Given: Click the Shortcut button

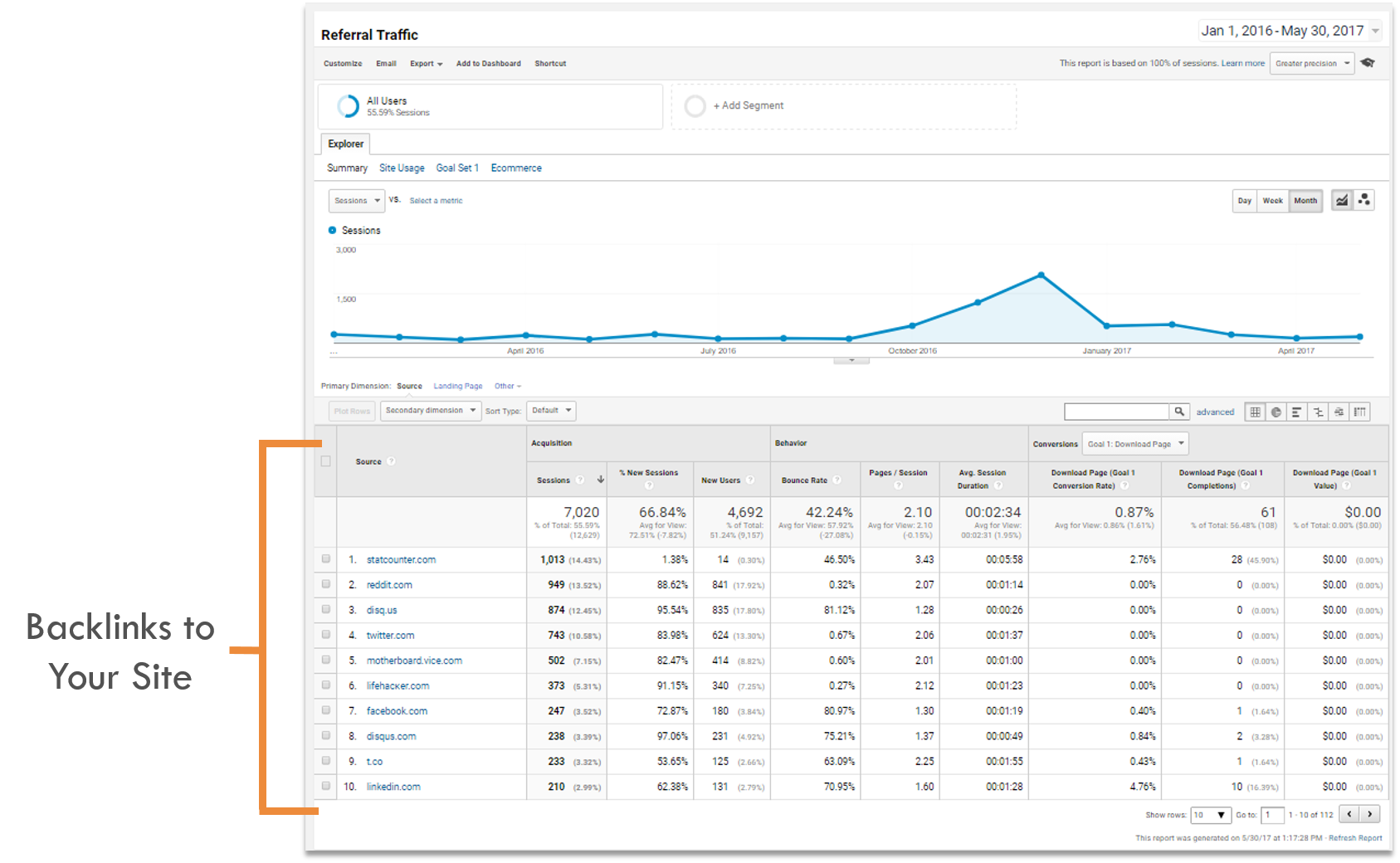Looking at the screenshot, I should point(550,63).
